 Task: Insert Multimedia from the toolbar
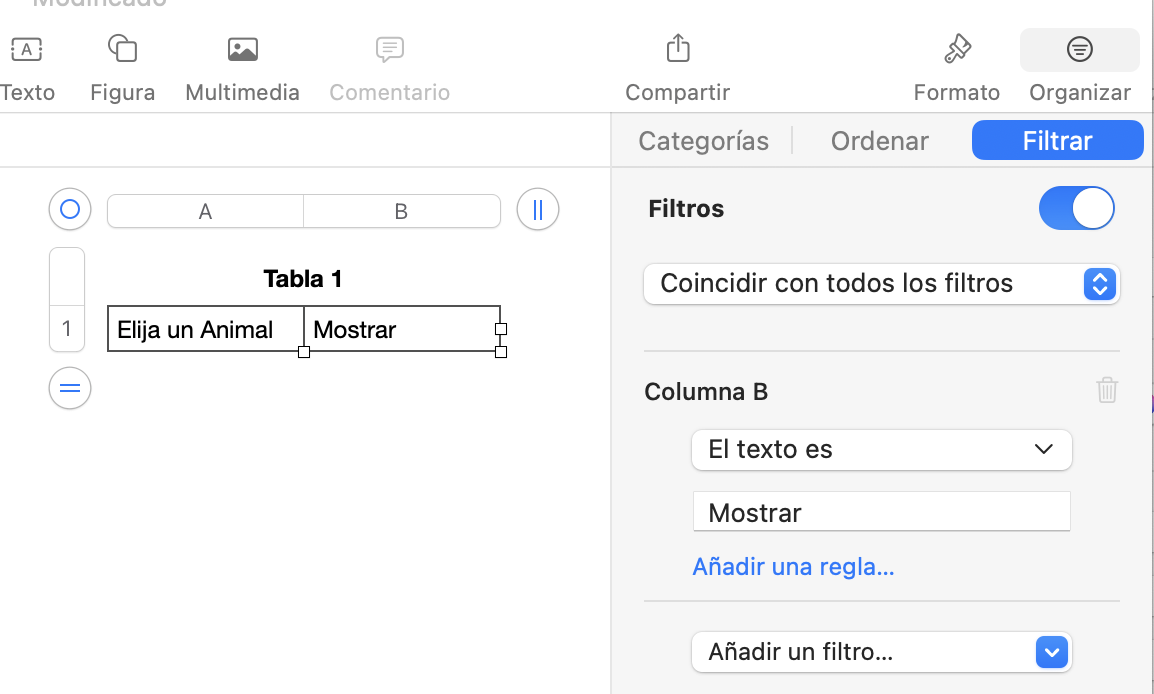pos(242,49)
